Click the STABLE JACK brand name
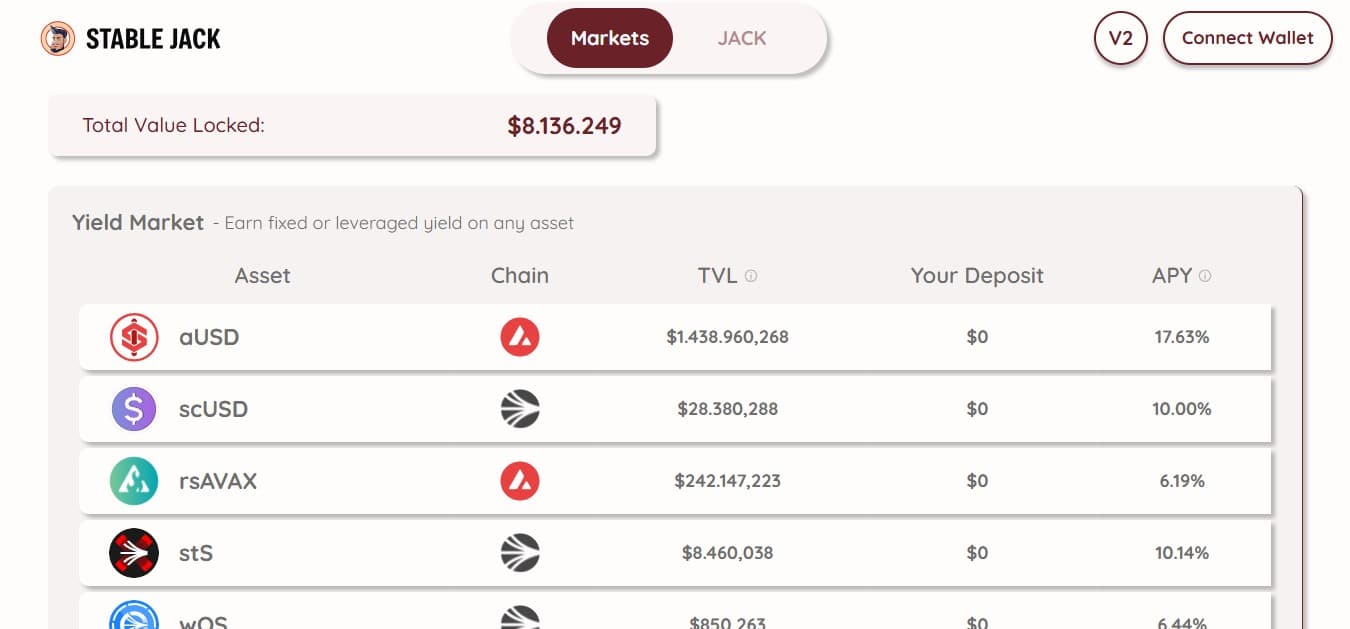 coord(153,39)
